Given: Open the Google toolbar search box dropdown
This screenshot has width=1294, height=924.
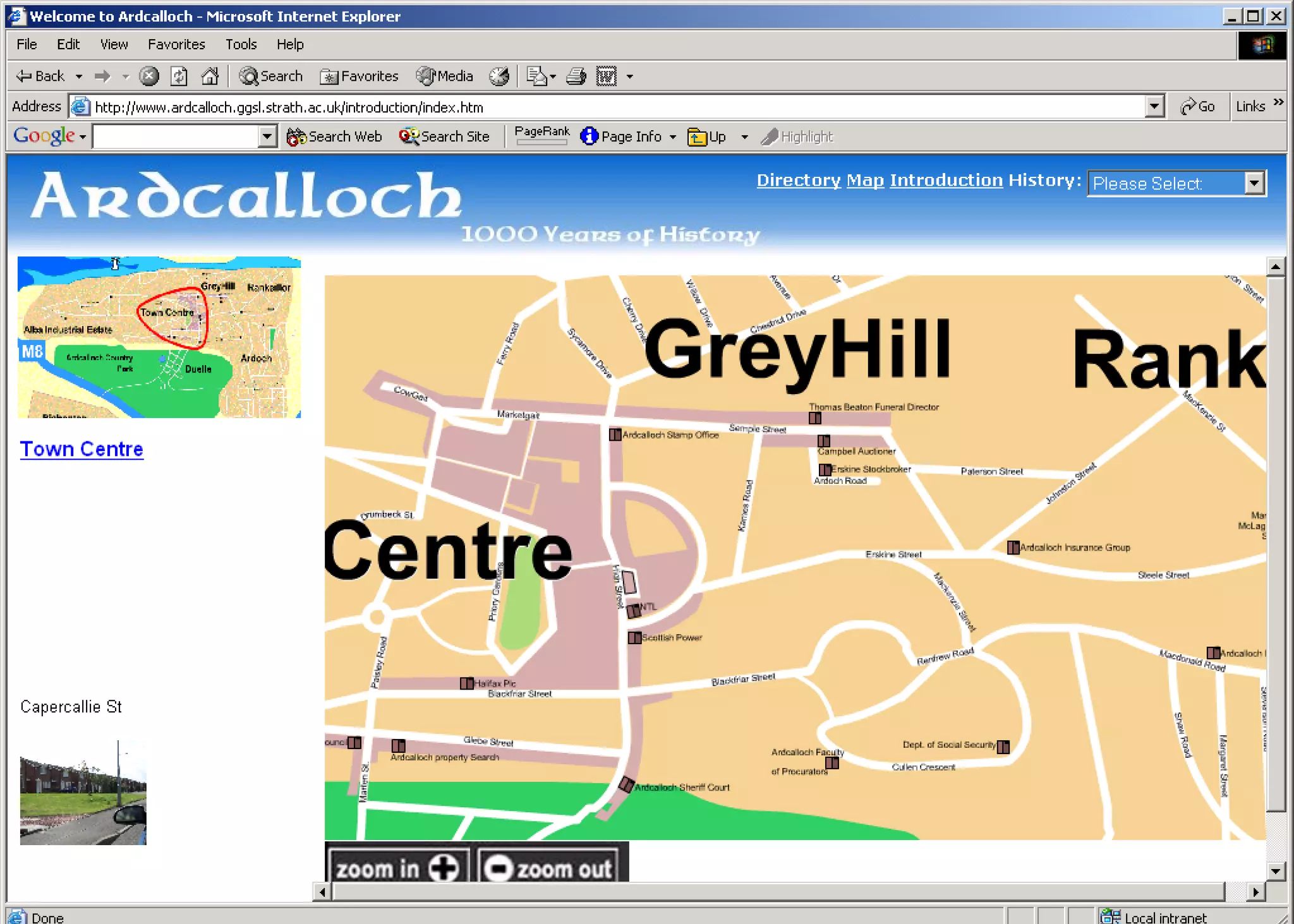Looking at the screenshot, I should pyautogui.click(x=267, y=136).
